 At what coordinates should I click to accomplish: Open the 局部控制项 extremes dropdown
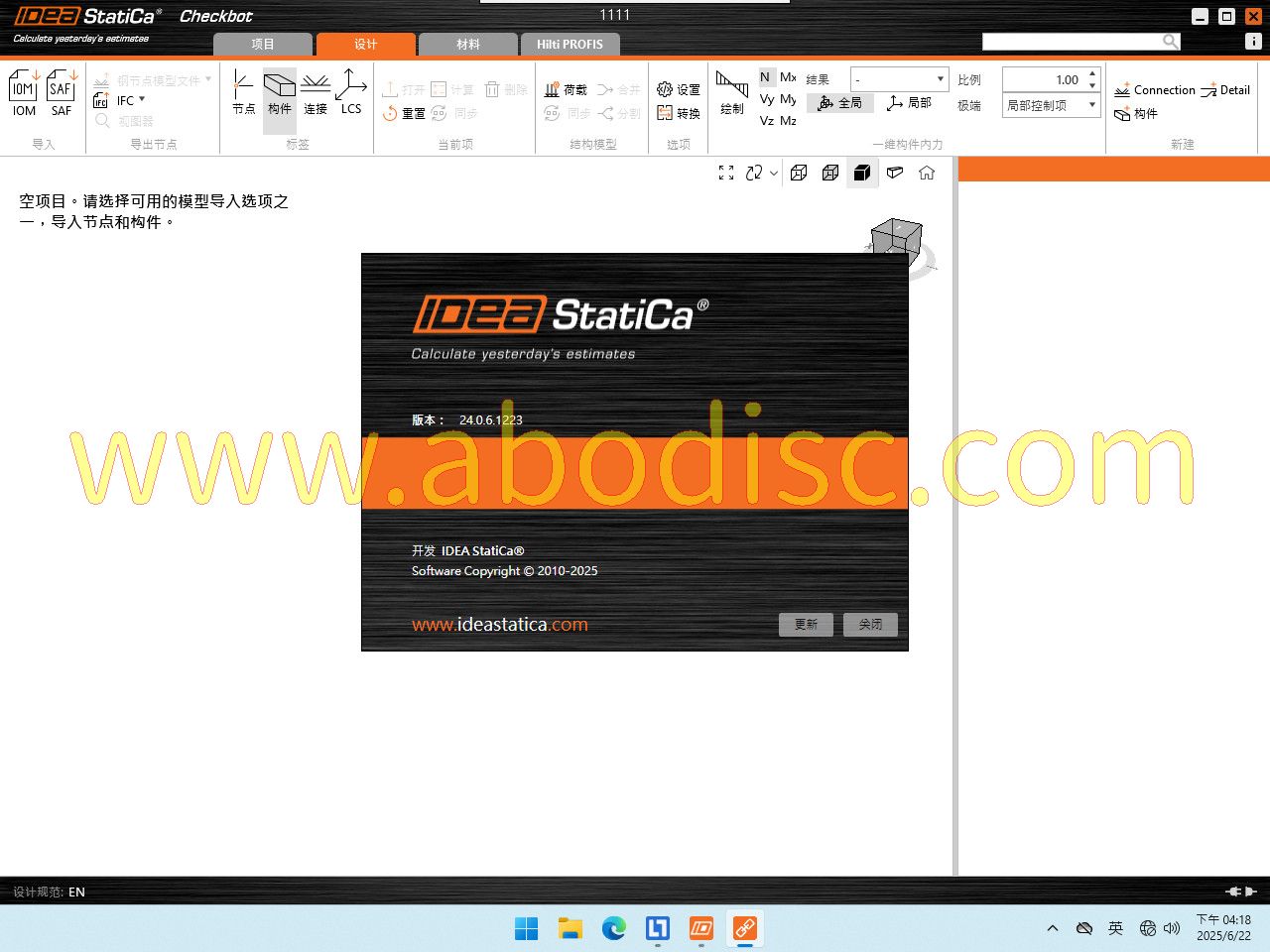pos(1052,105)
